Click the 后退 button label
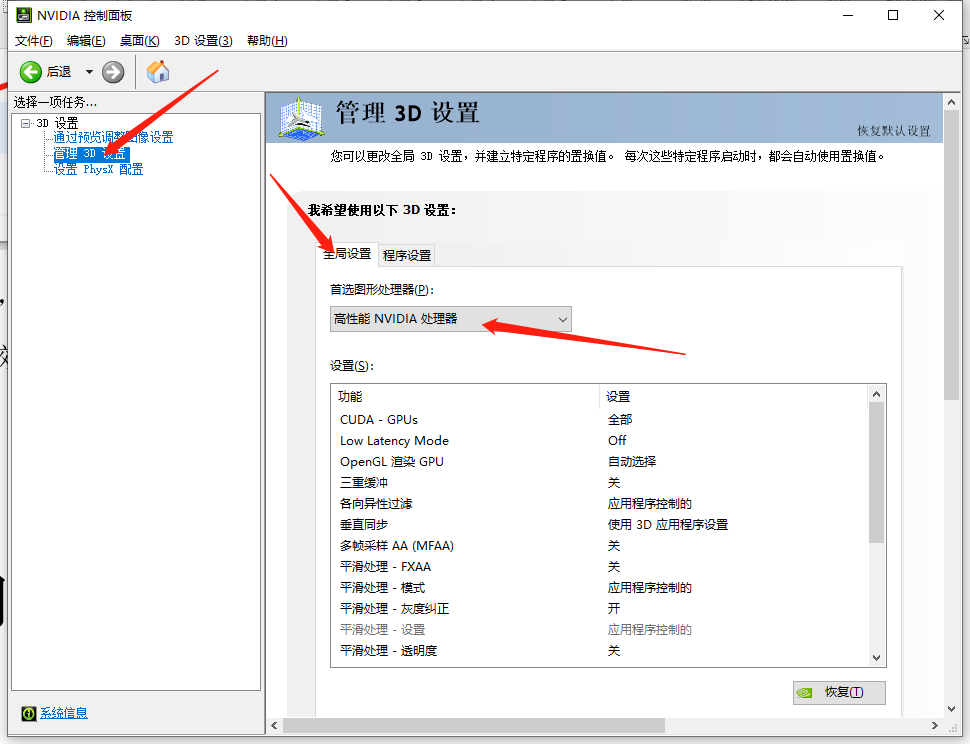Viewport: 970px width, 744px height. (59, 72)
